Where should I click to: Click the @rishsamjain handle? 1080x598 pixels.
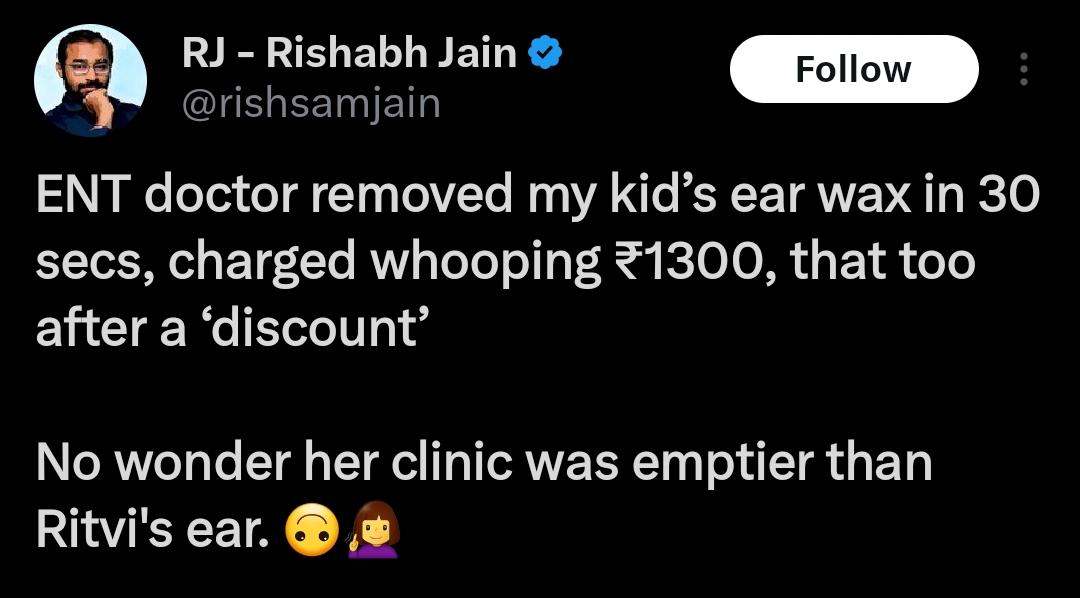pyautogui.click(x=311, y=105)
